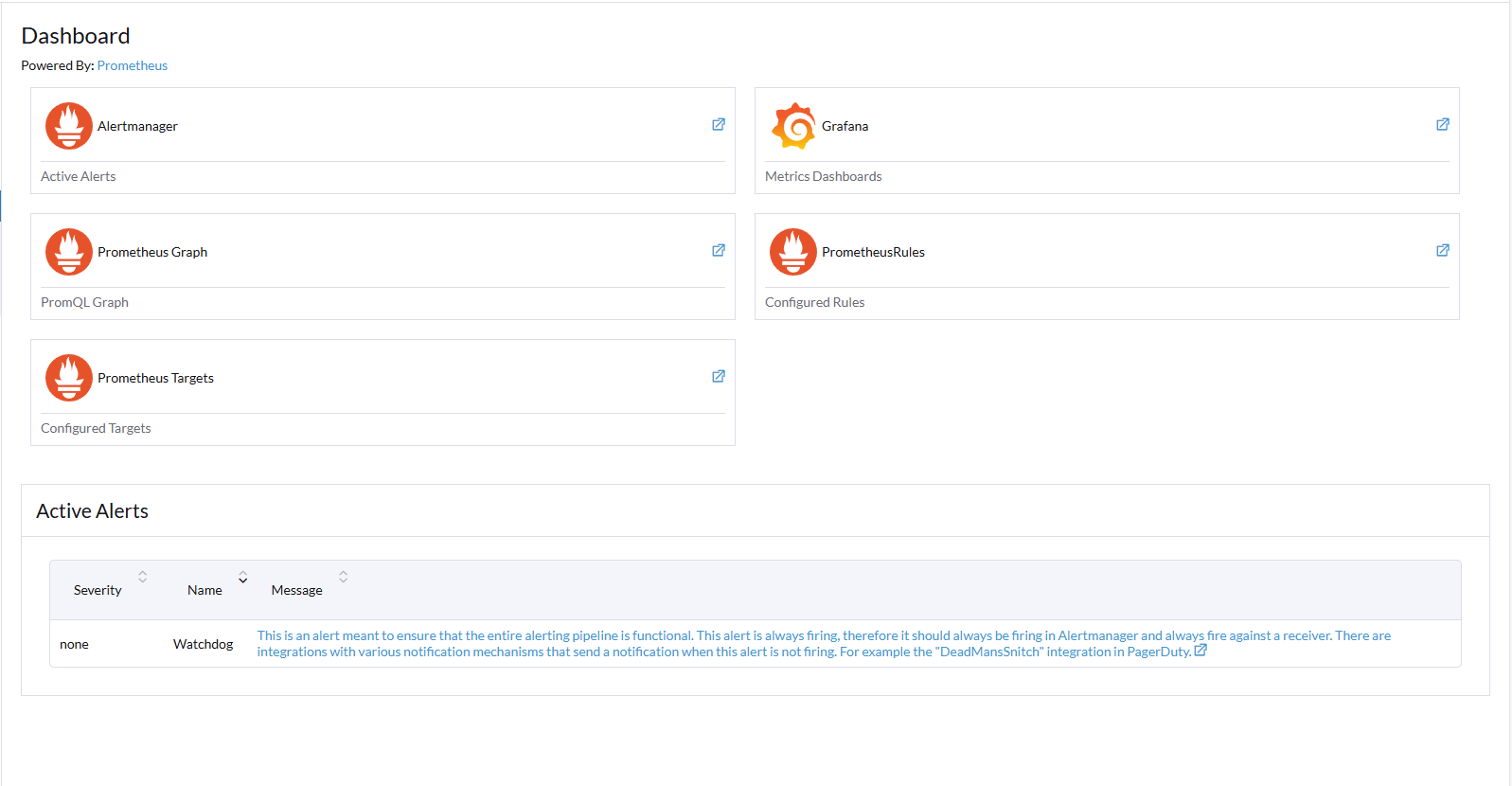
Task: Click the Alertmanager flame logo icon
Action: point(69,126)
